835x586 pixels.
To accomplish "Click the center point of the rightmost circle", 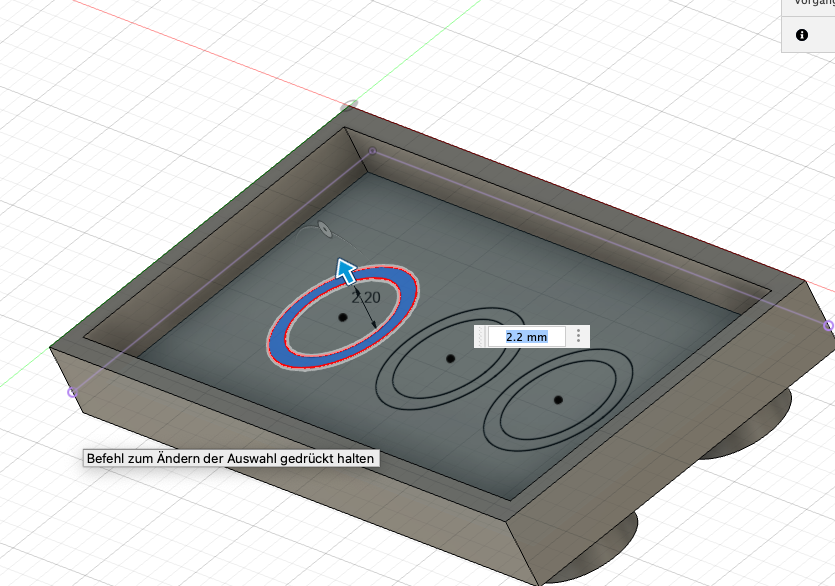I will 558,399.
